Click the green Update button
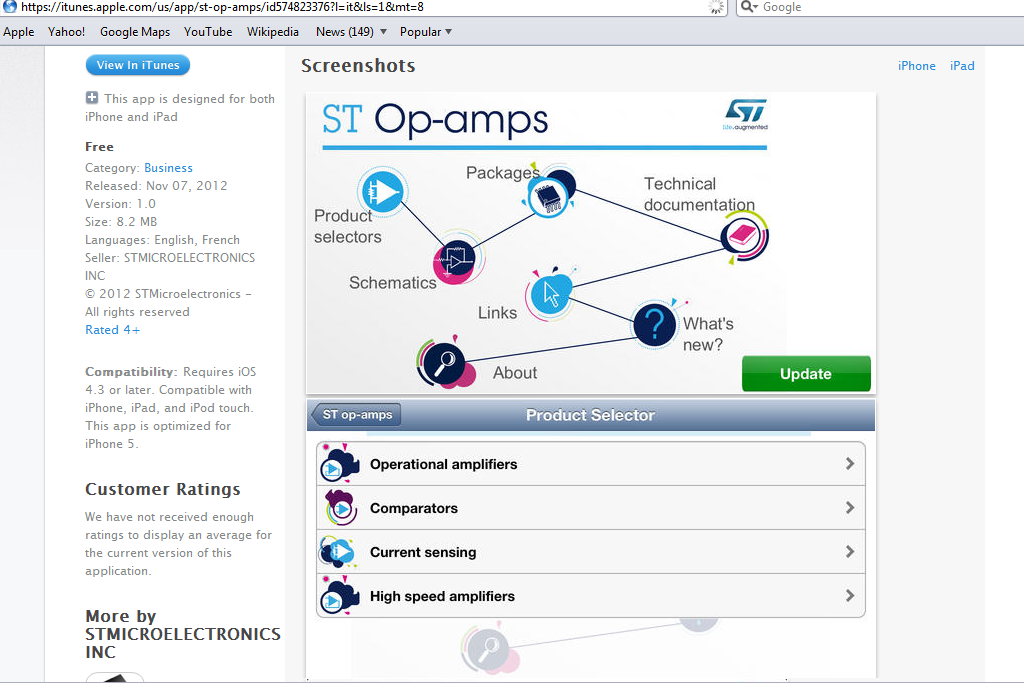The width and height of the screenshot is (1024, 684). (806, 374)
